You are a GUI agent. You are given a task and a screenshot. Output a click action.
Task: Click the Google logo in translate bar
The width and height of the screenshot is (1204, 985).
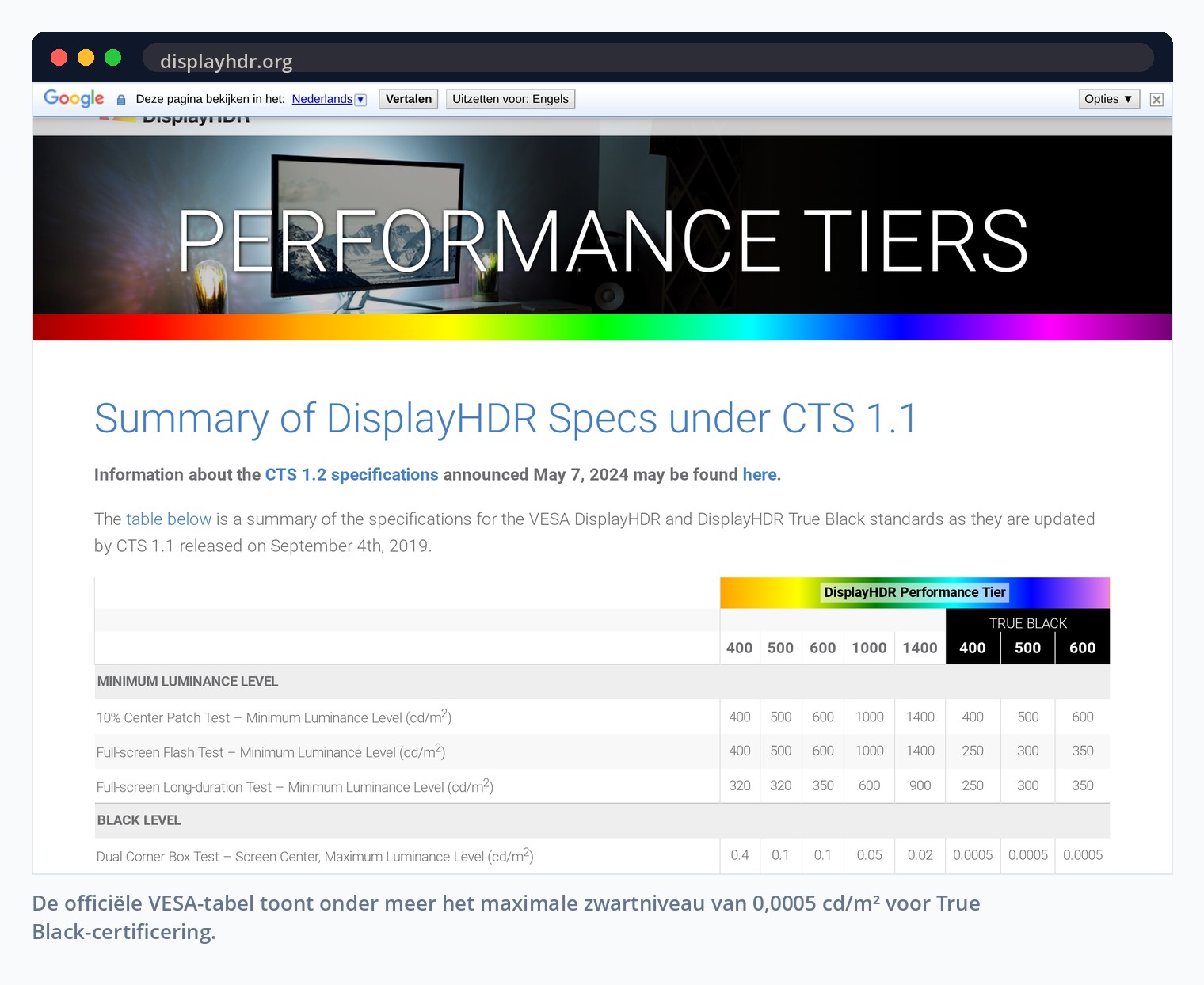pyautogui.click(x=74, y=98)
